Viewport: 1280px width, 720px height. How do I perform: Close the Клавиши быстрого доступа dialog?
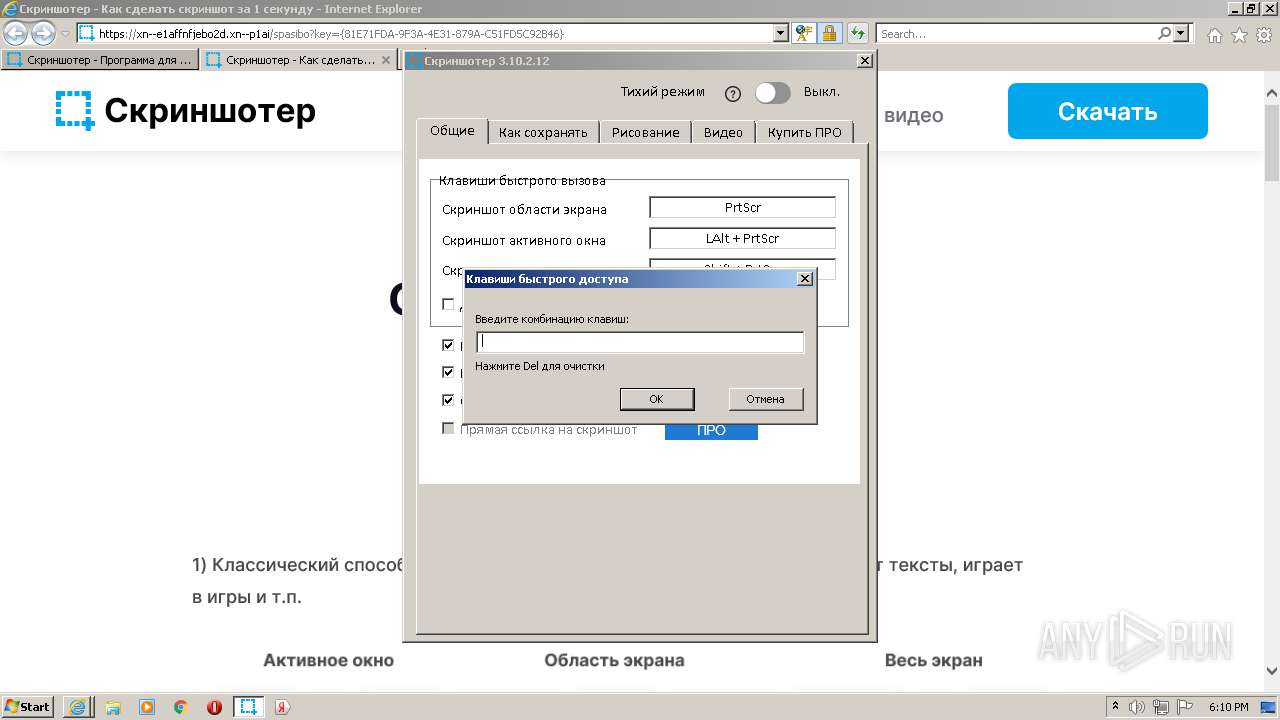pos(805,279)
